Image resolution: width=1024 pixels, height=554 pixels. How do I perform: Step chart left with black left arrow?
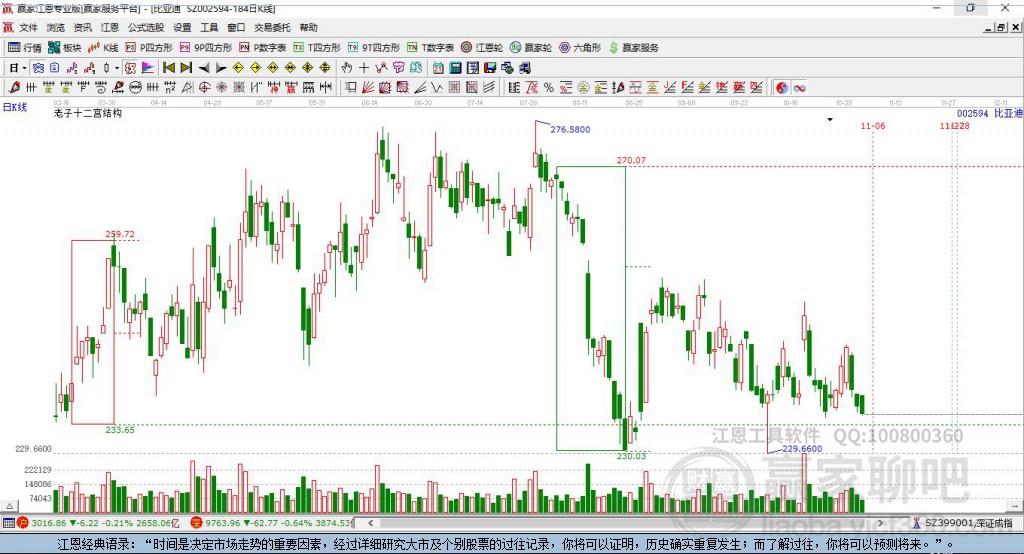(x=204, y=68)
